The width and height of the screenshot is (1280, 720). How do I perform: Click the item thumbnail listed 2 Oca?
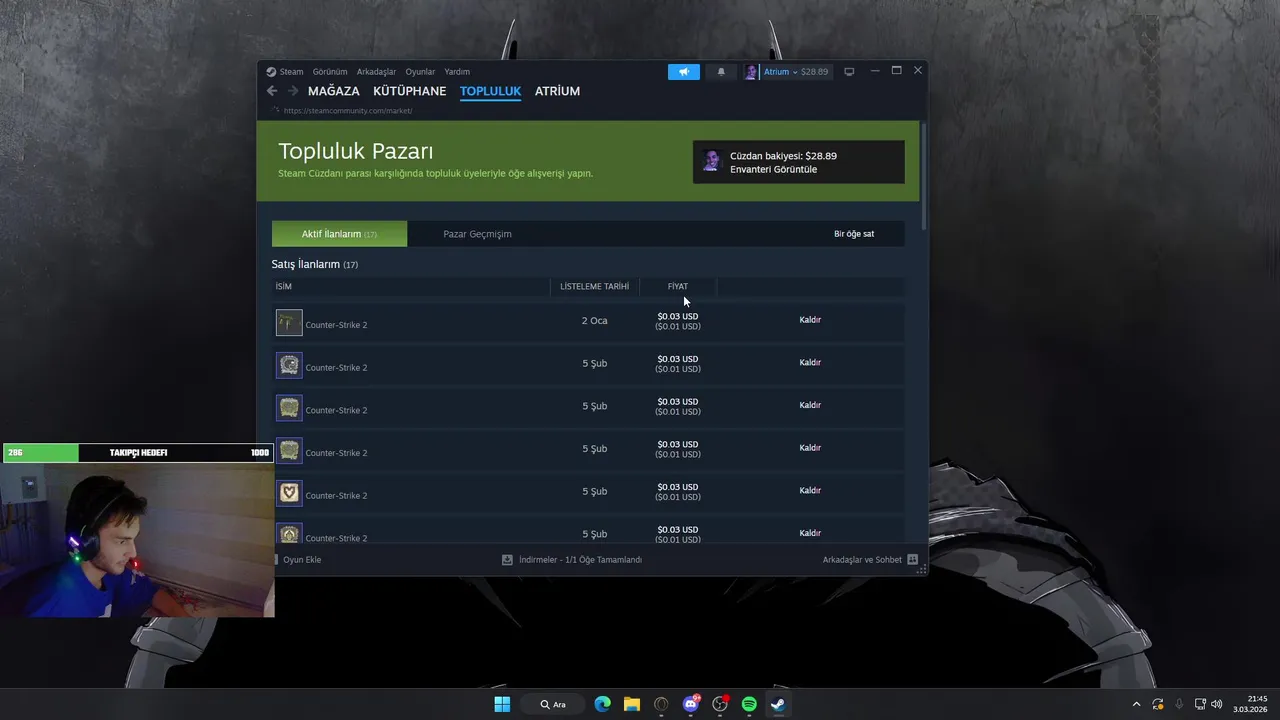289,323
